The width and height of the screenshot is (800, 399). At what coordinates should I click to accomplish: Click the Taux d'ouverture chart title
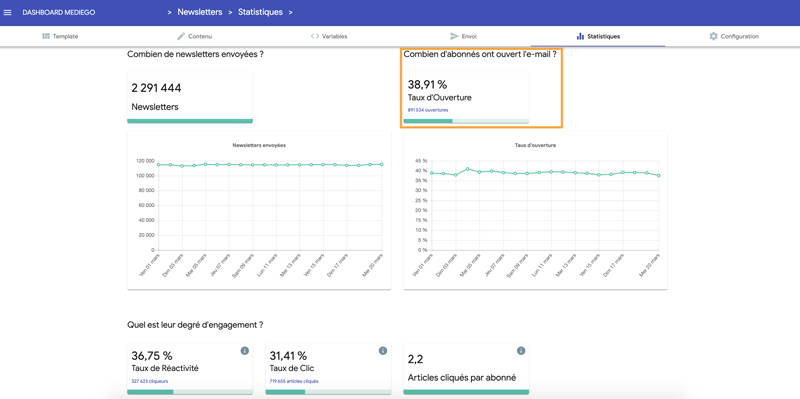click(x=535, y=145)
